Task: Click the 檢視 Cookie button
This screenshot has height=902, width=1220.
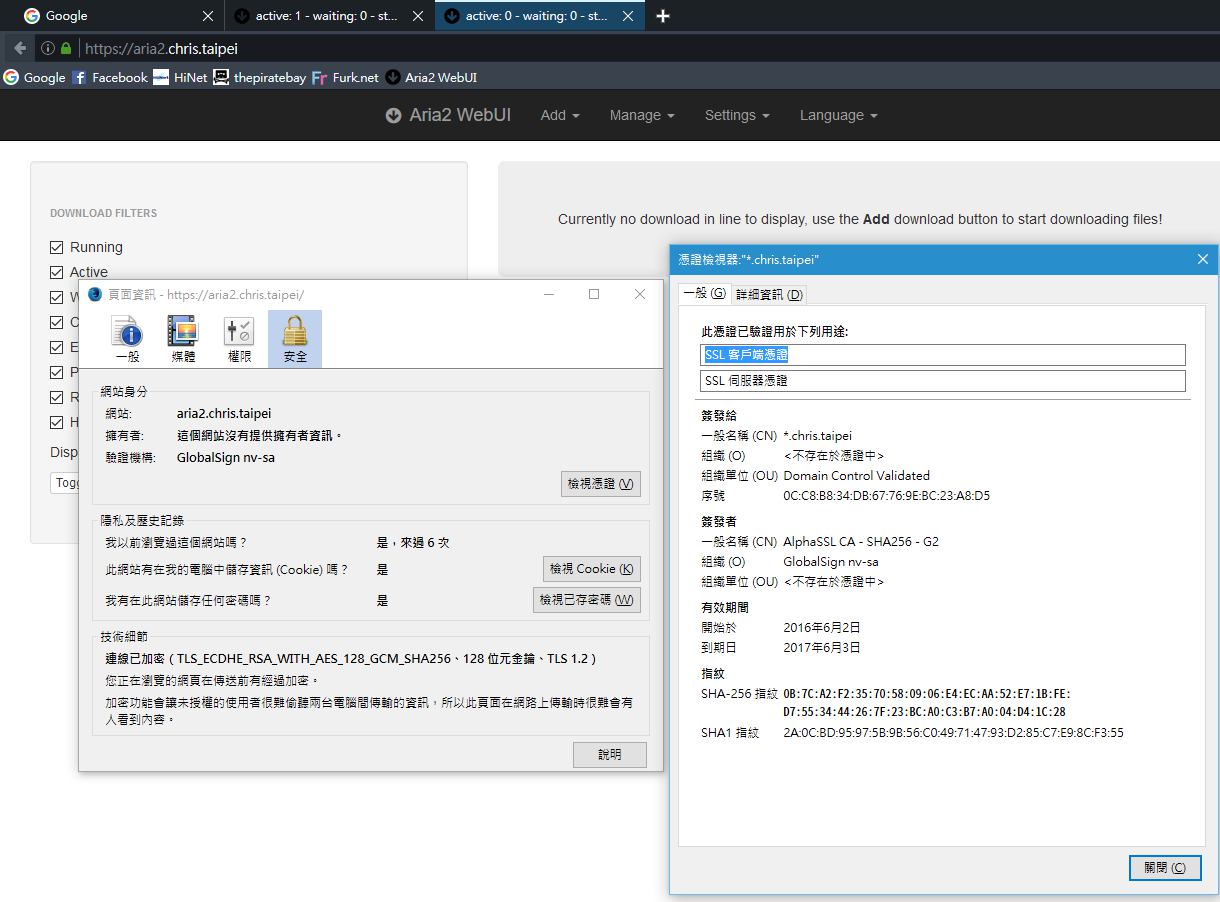Action: [x=591, y=569]
